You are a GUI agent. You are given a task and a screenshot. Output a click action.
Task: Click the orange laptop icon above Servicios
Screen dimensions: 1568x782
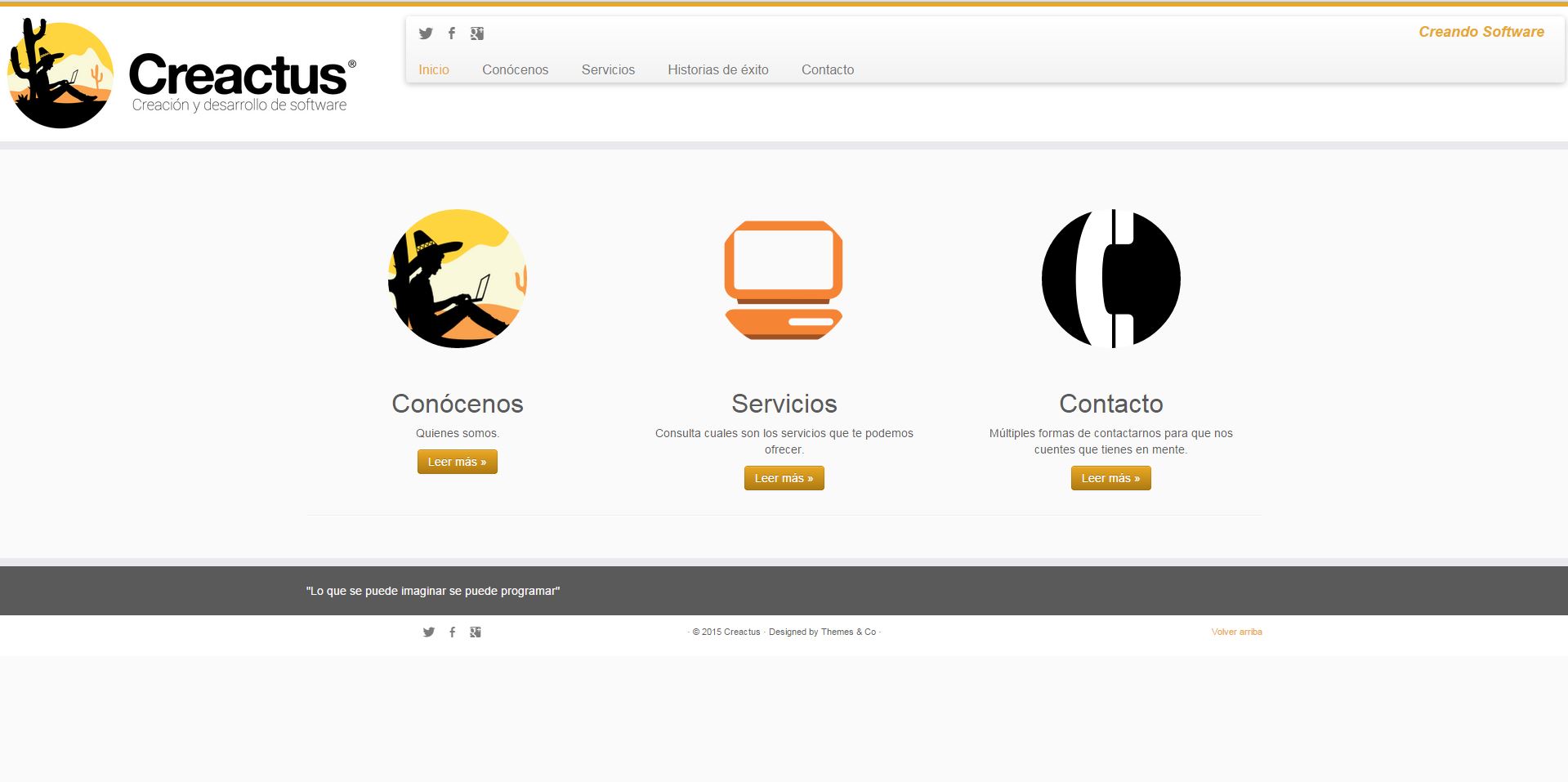point(784,279)
